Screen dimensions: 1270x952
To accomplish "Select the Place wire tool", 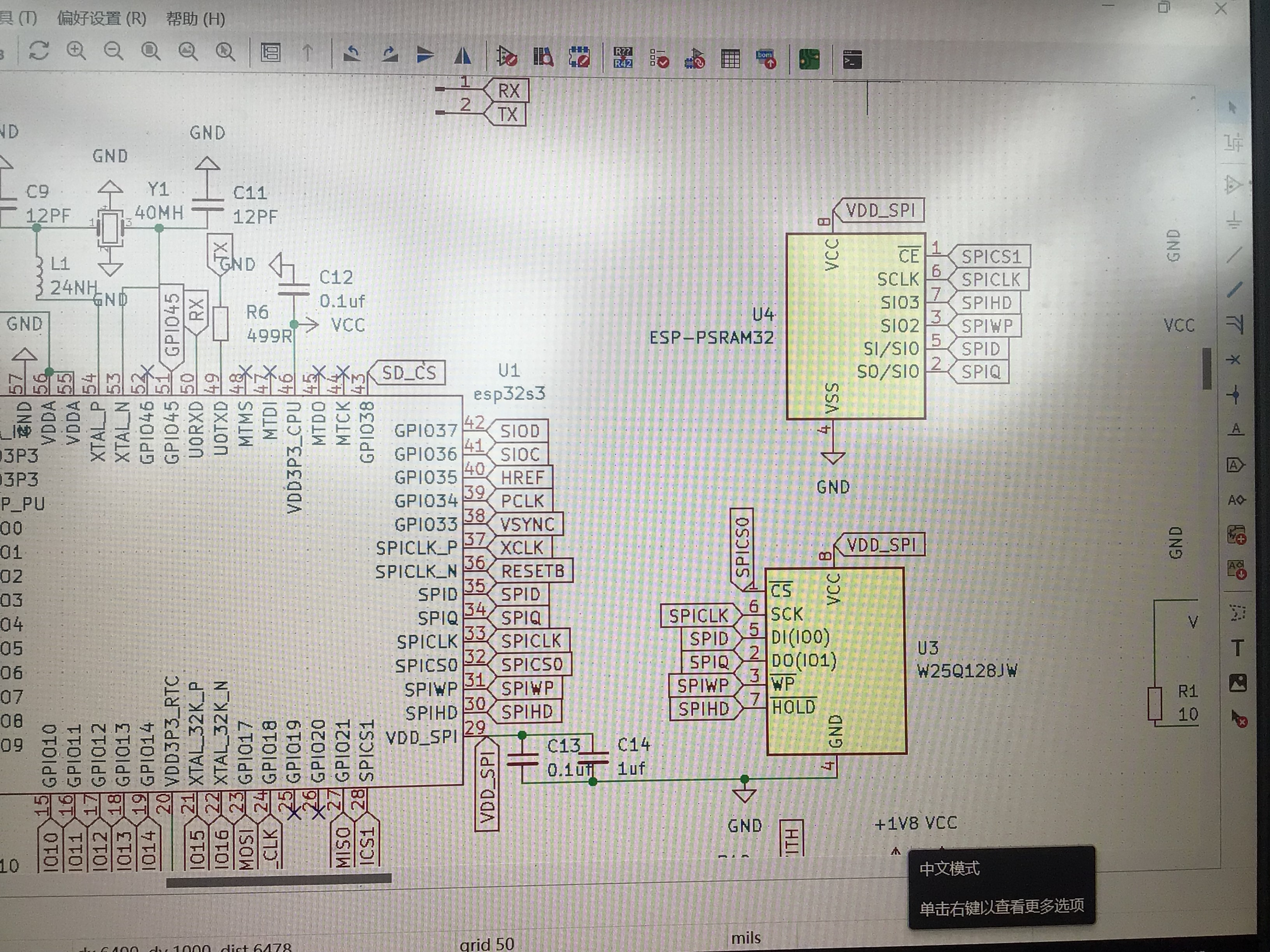I will coord(1235,255).
